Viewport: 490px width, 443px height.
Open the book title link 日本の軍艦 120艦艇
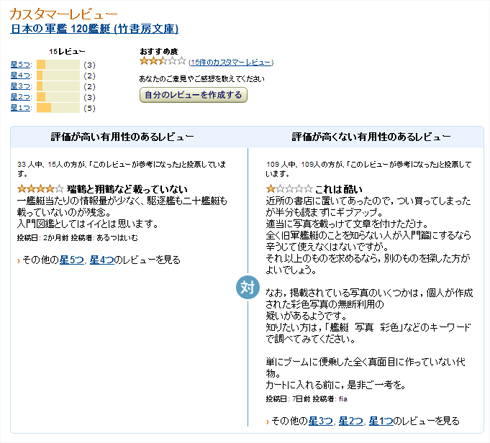pos(94,29)
